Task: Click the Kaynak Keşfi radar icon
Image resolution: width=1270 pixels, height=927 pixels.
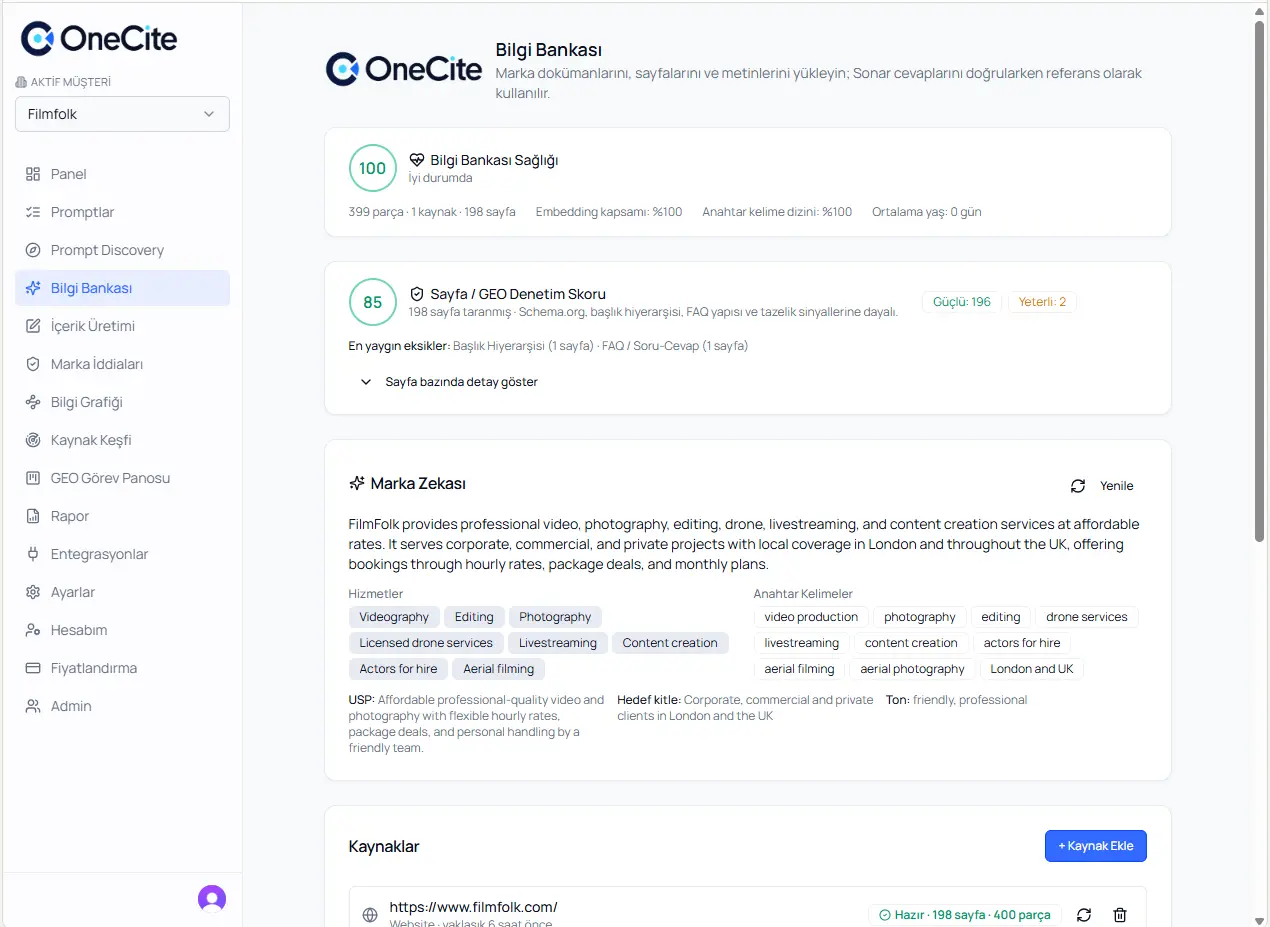Action: click(33, 440)
